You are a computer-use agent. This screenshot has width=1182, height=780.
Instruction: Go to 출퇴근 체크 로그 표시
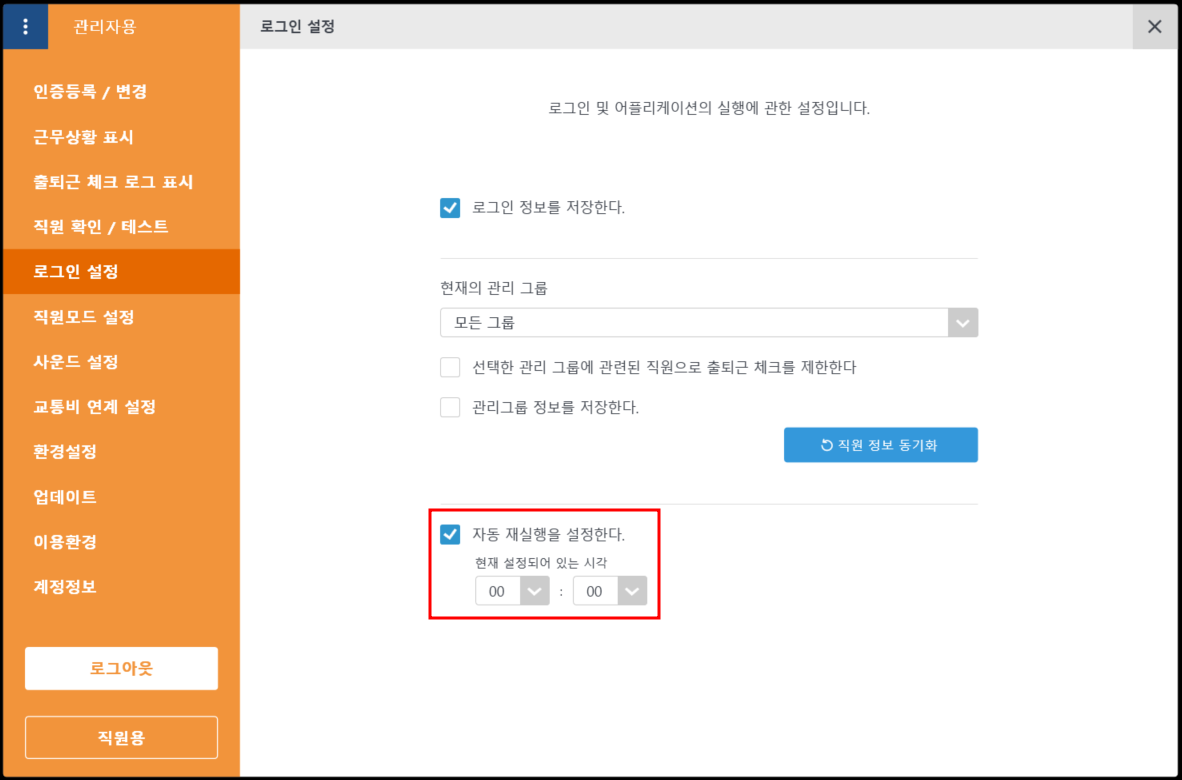(x=113, y=182)
